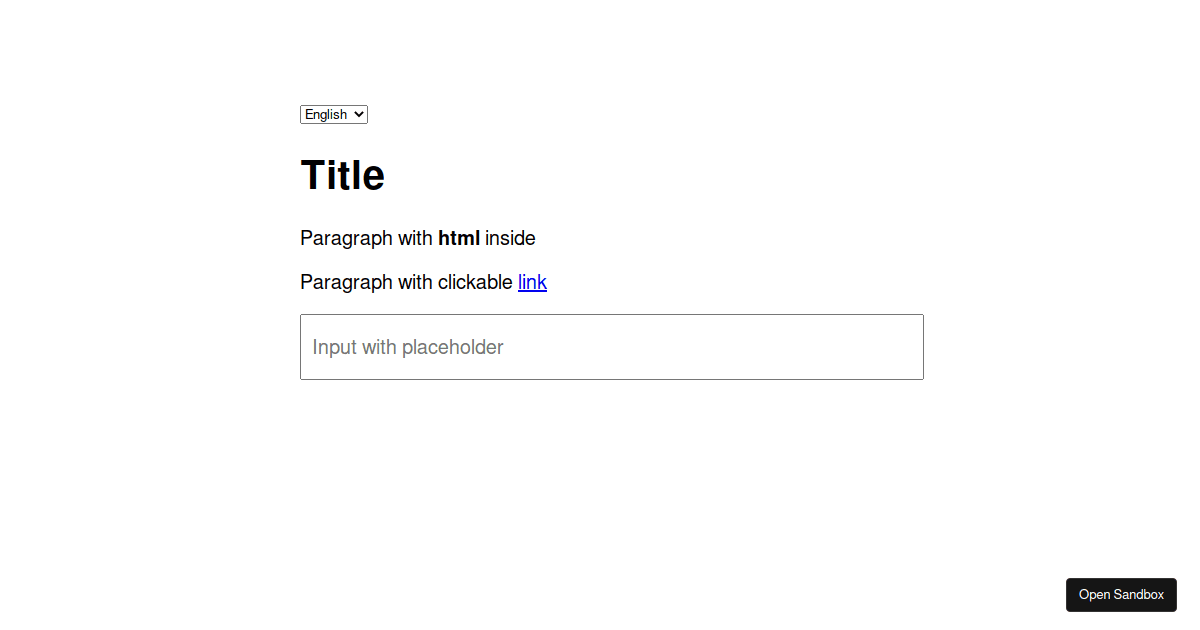Select the Title heading text
This screenshot has width=1200, height=630.
click(342, 174)
